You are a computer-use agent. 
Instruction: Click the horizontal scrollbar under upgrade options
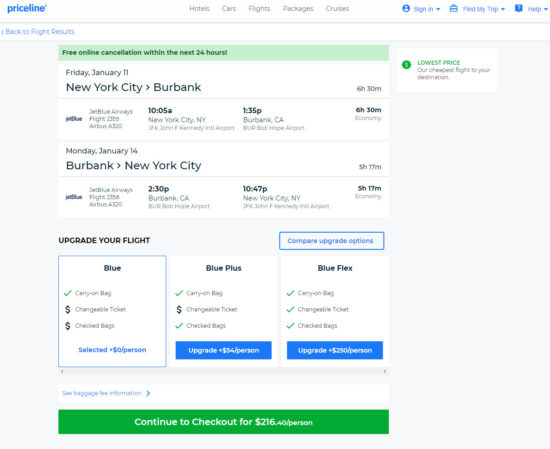[223, 371]
